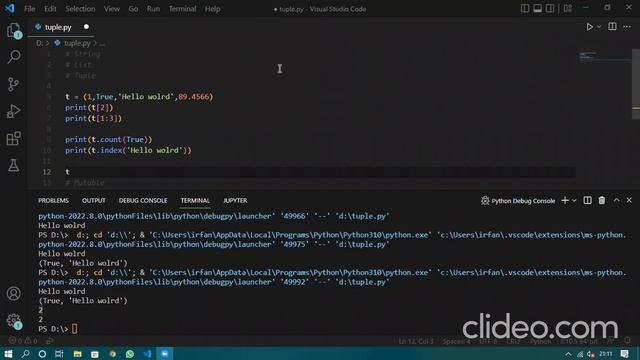Customize layout icon in title bar
The image size is (640, 360).
[568, 8]
